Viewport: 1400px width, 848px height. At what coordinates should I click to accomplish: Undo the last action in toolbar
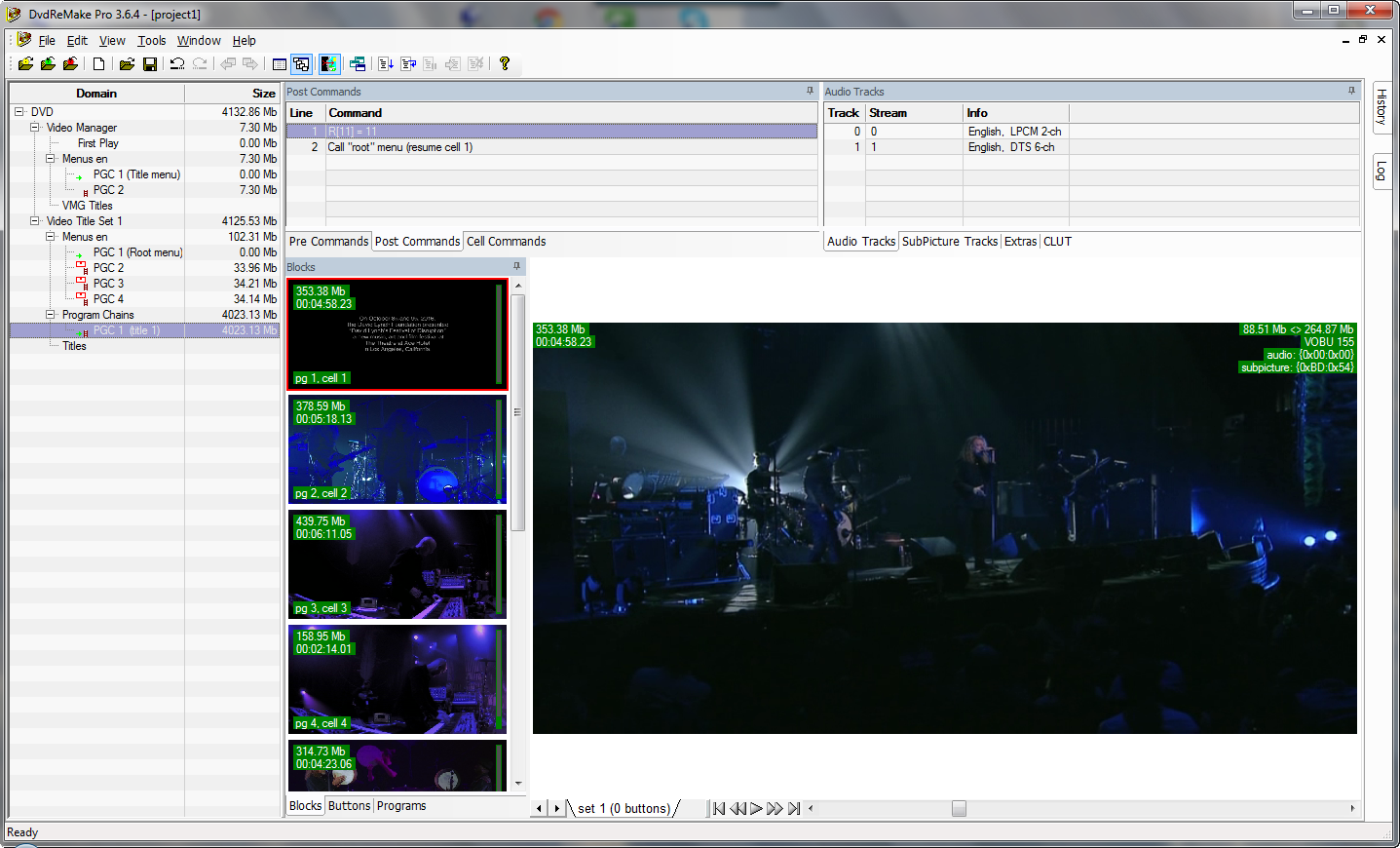click(176, 64)
